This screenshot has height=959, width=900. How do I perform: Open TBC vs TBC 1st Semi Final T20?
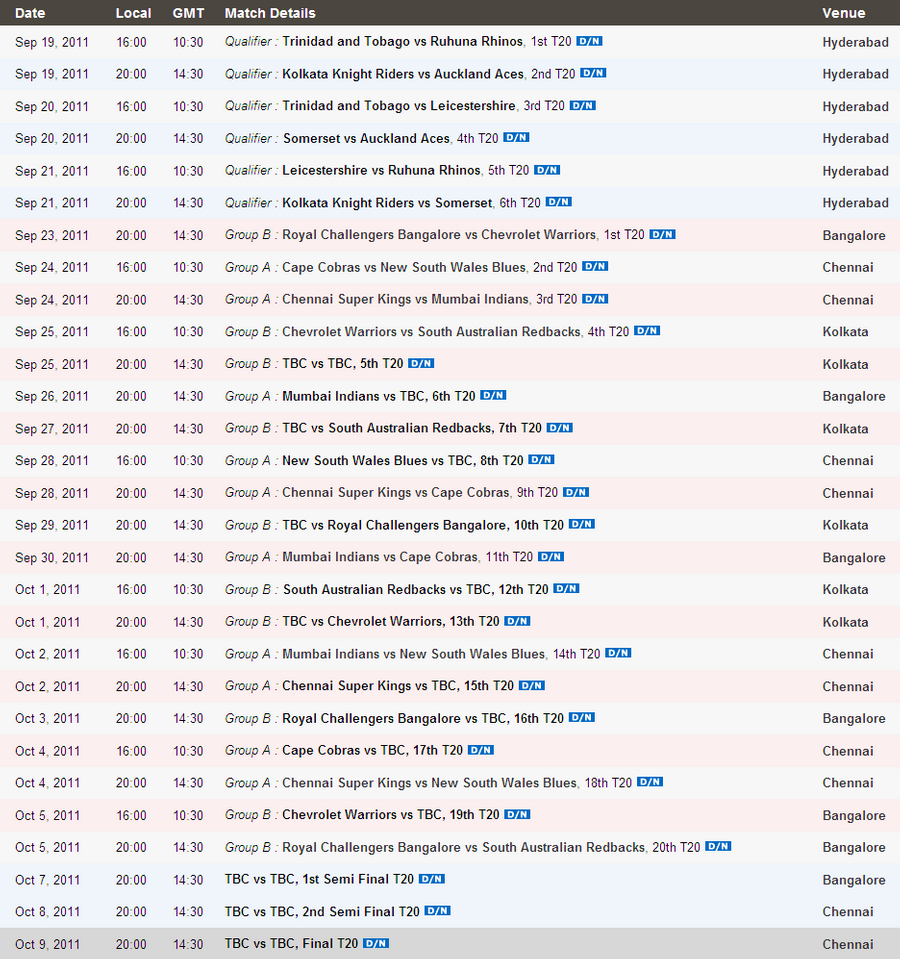[x=319, y=879]
